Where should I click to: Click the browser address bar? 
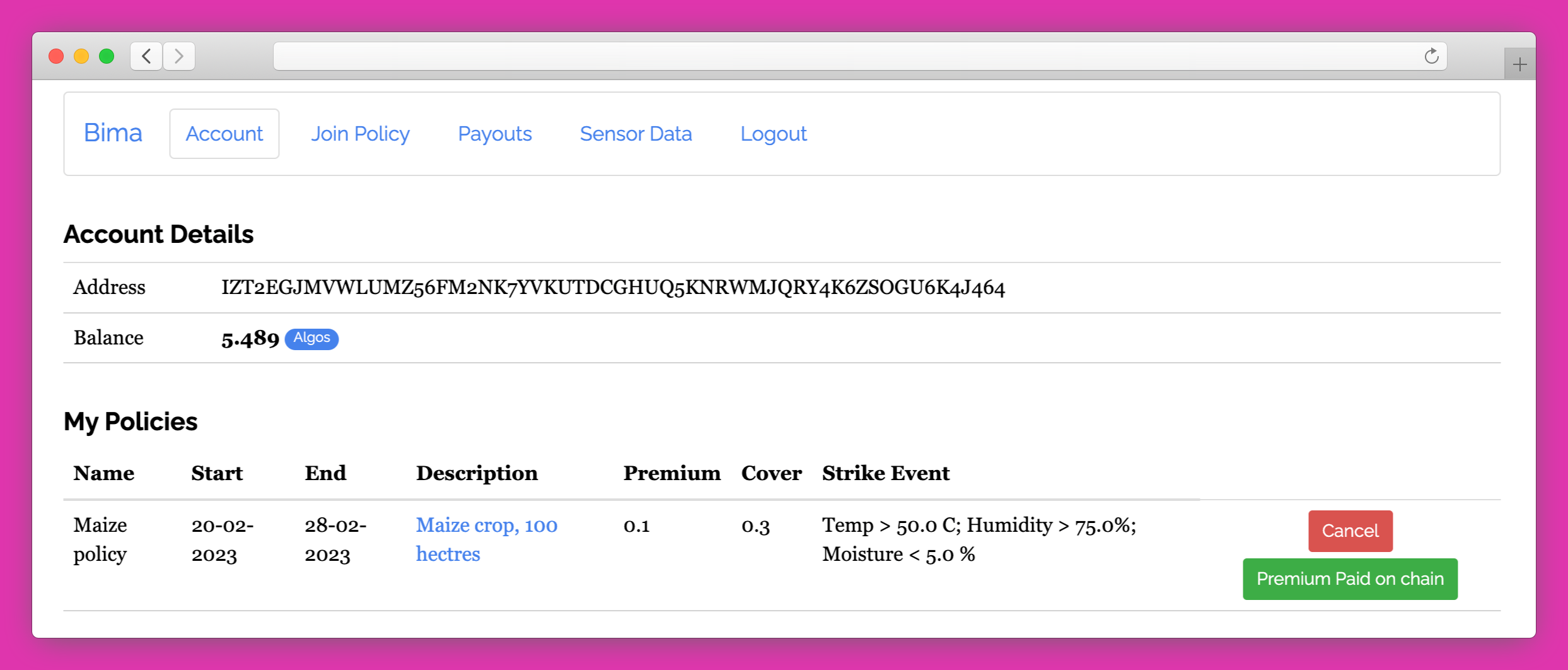(x=860, y=56)
